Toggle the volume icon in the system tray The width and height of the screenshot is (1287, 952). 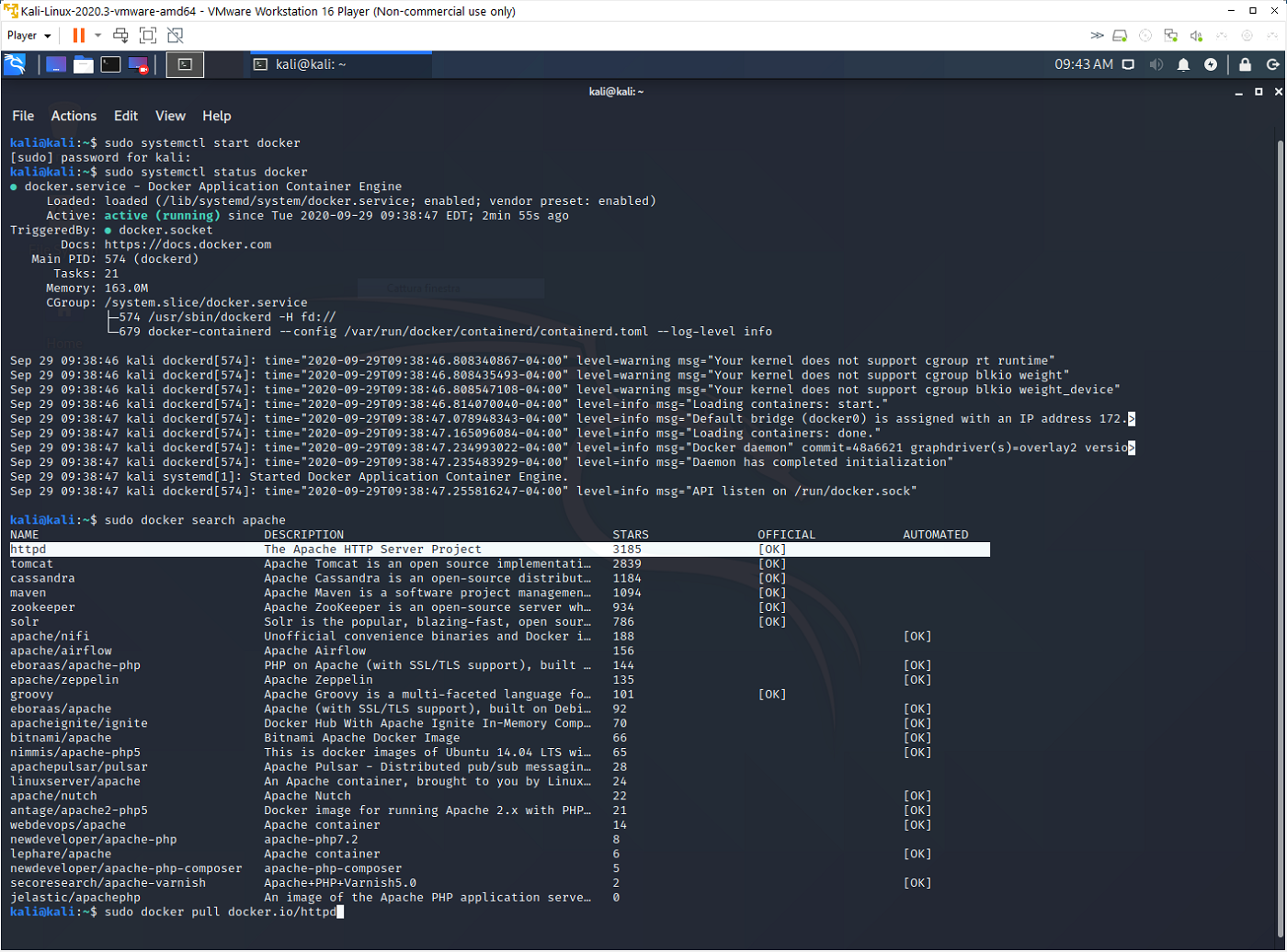point(1156,64)
